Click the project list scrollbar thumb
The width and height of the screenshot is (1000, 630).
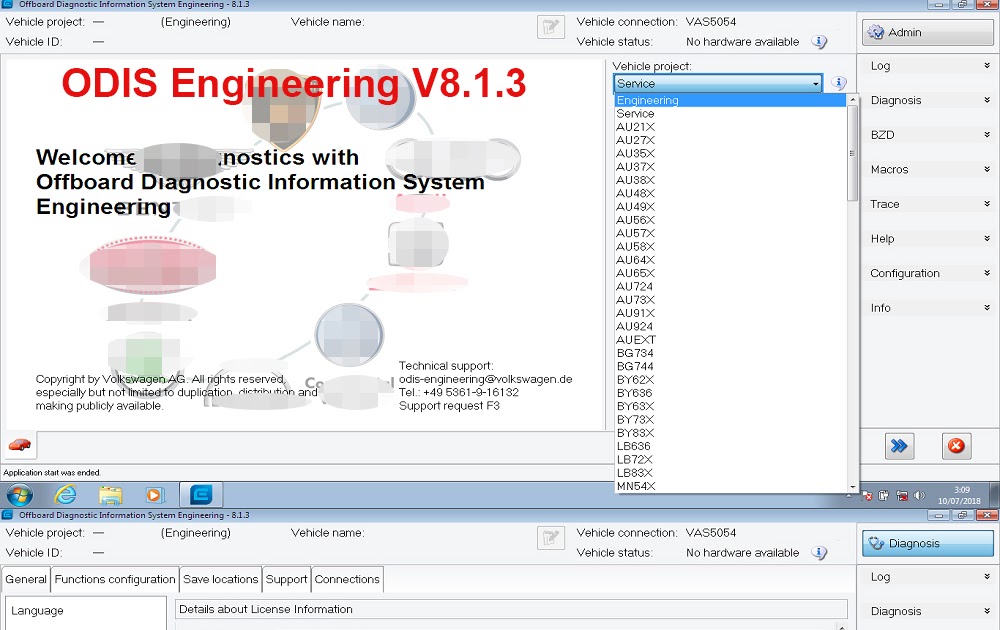coord(852,153)
